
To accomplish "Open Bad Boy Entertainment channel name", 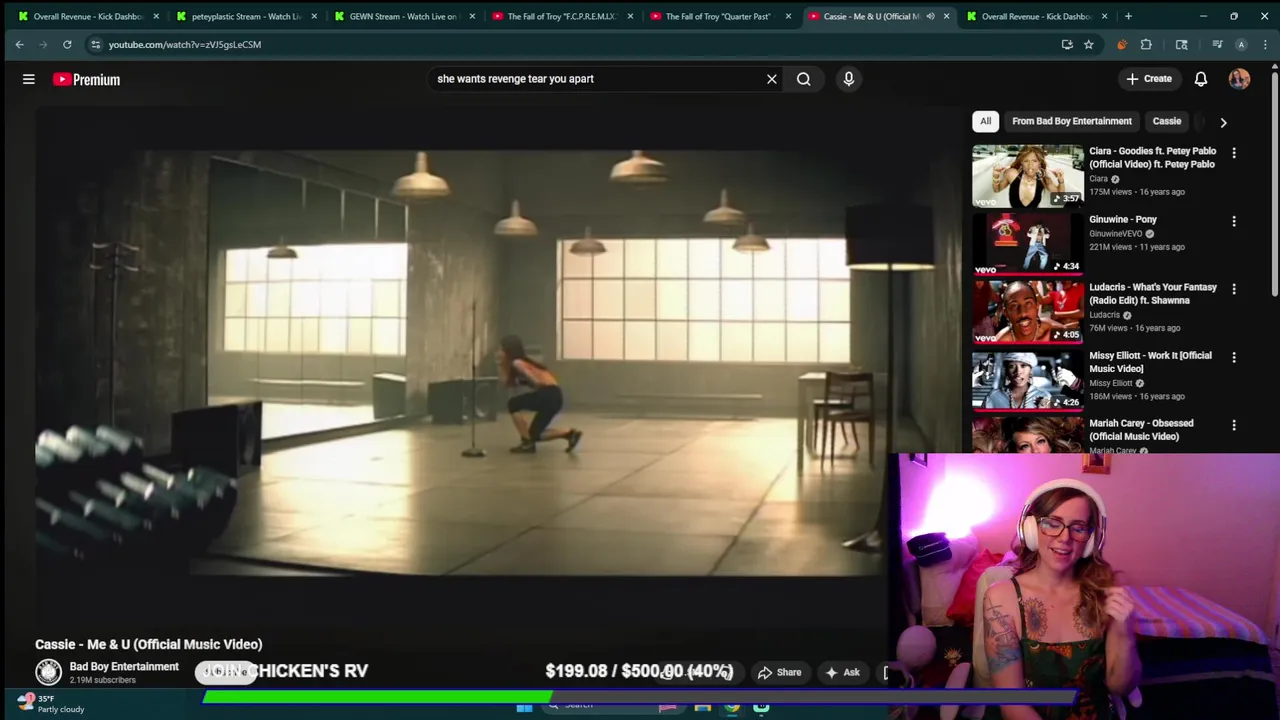I will pyautogui.click(x=124, y=667).
